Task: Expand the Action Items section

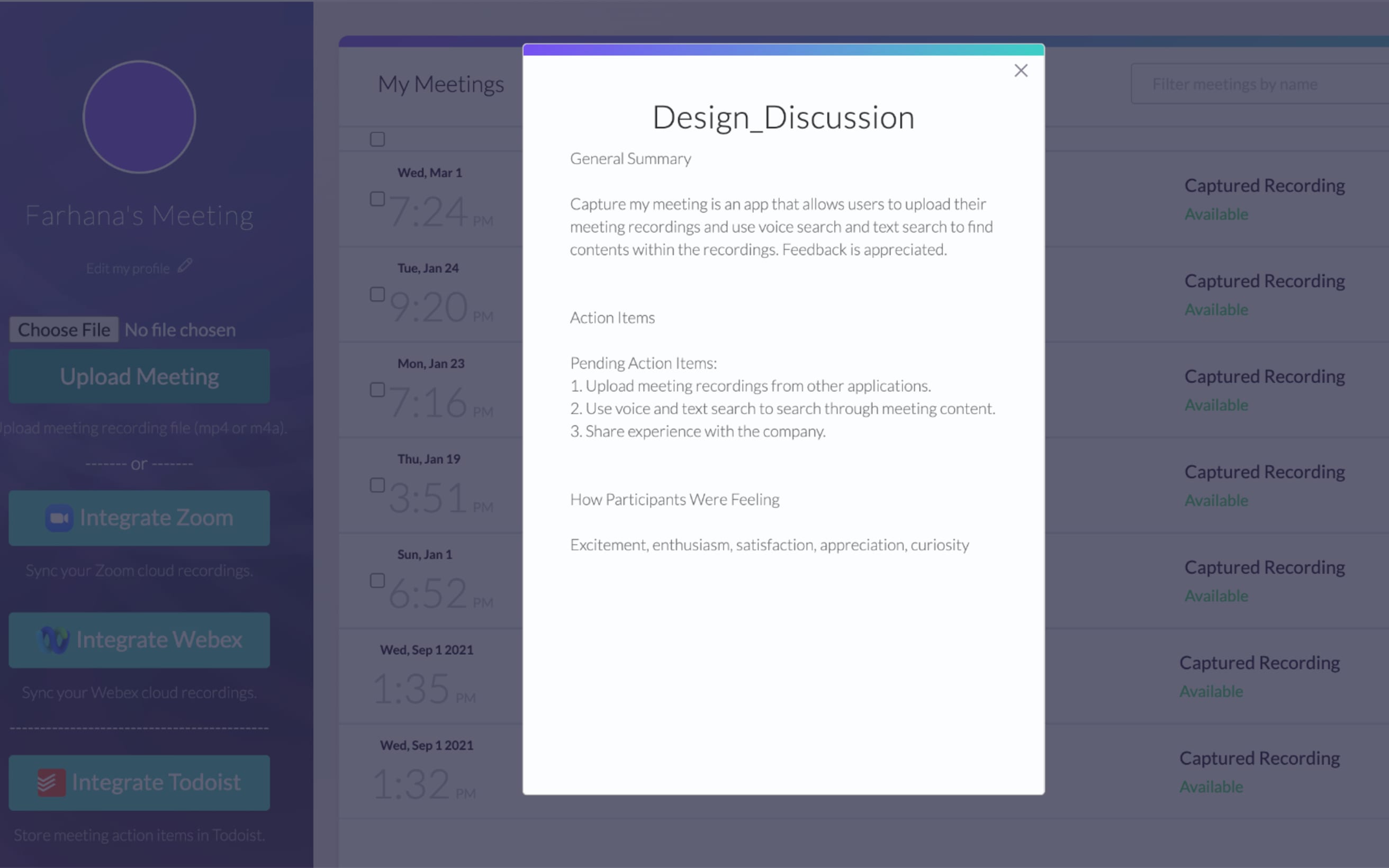Action: point(611,317)
